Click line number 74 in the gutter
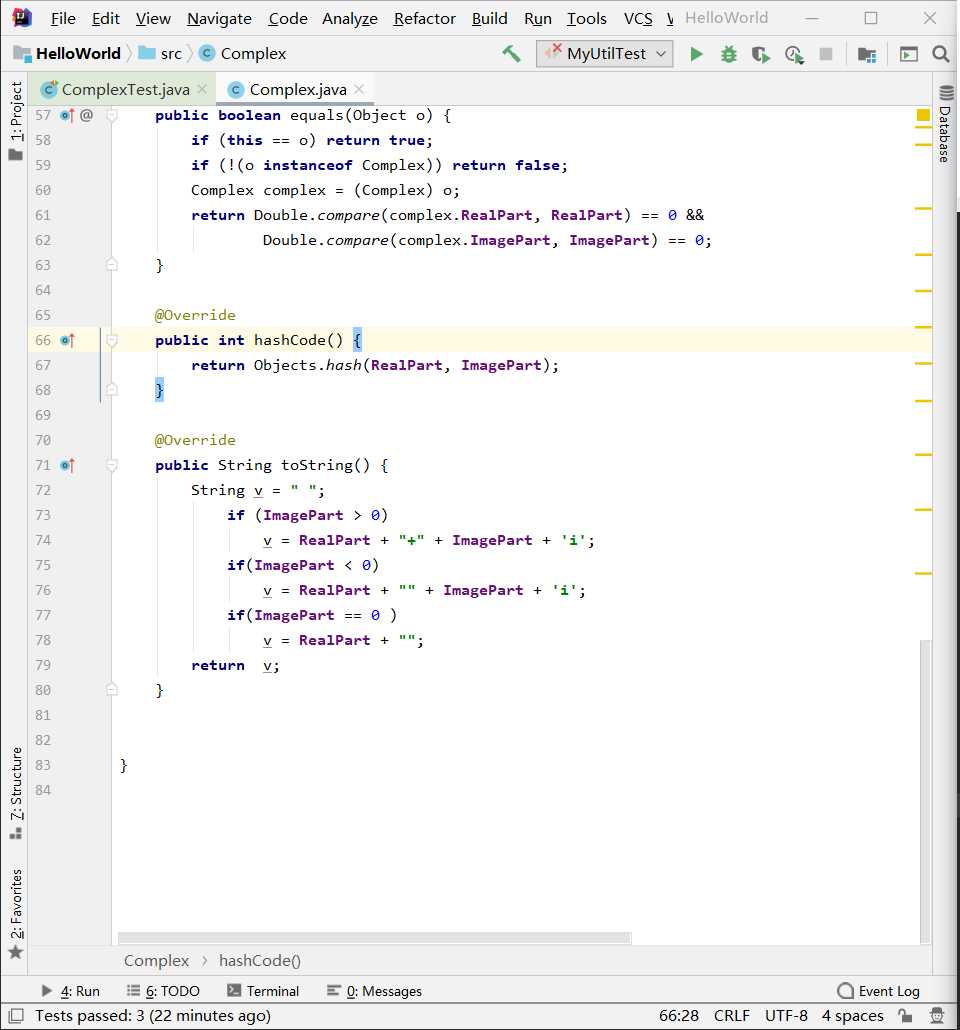The image size is (960, 1030). point(43,540)
